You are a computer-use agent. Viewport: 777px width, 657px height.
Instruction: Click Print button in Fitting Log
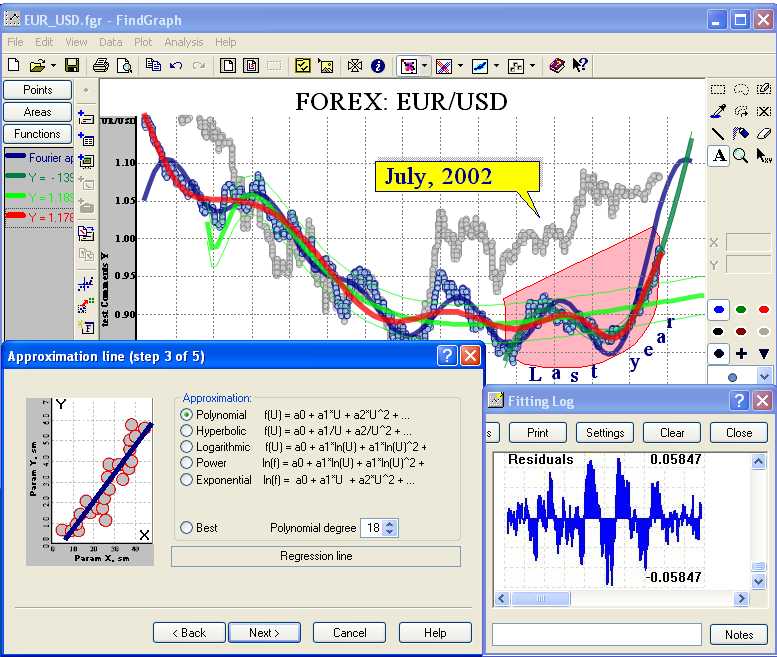(538, 433)
